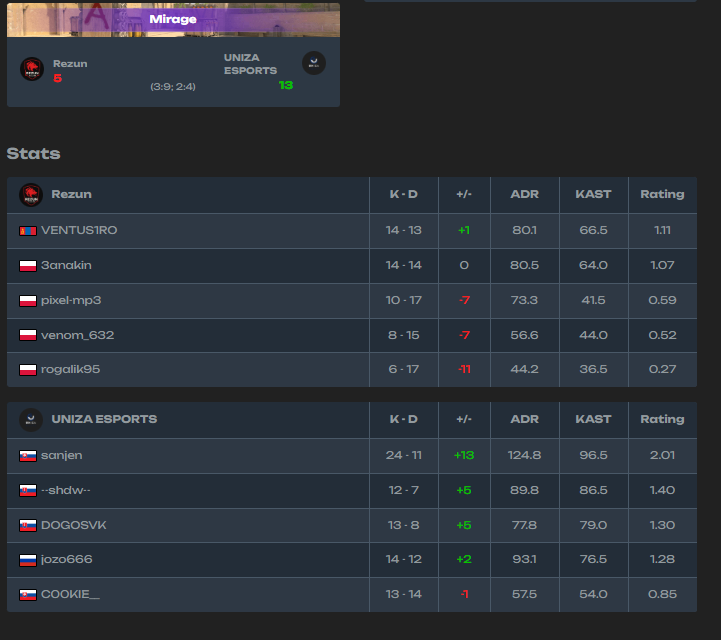Click ADR column header in UNIZA table
The width and height of the screenshot is (721, 640).
pos(524,419)
